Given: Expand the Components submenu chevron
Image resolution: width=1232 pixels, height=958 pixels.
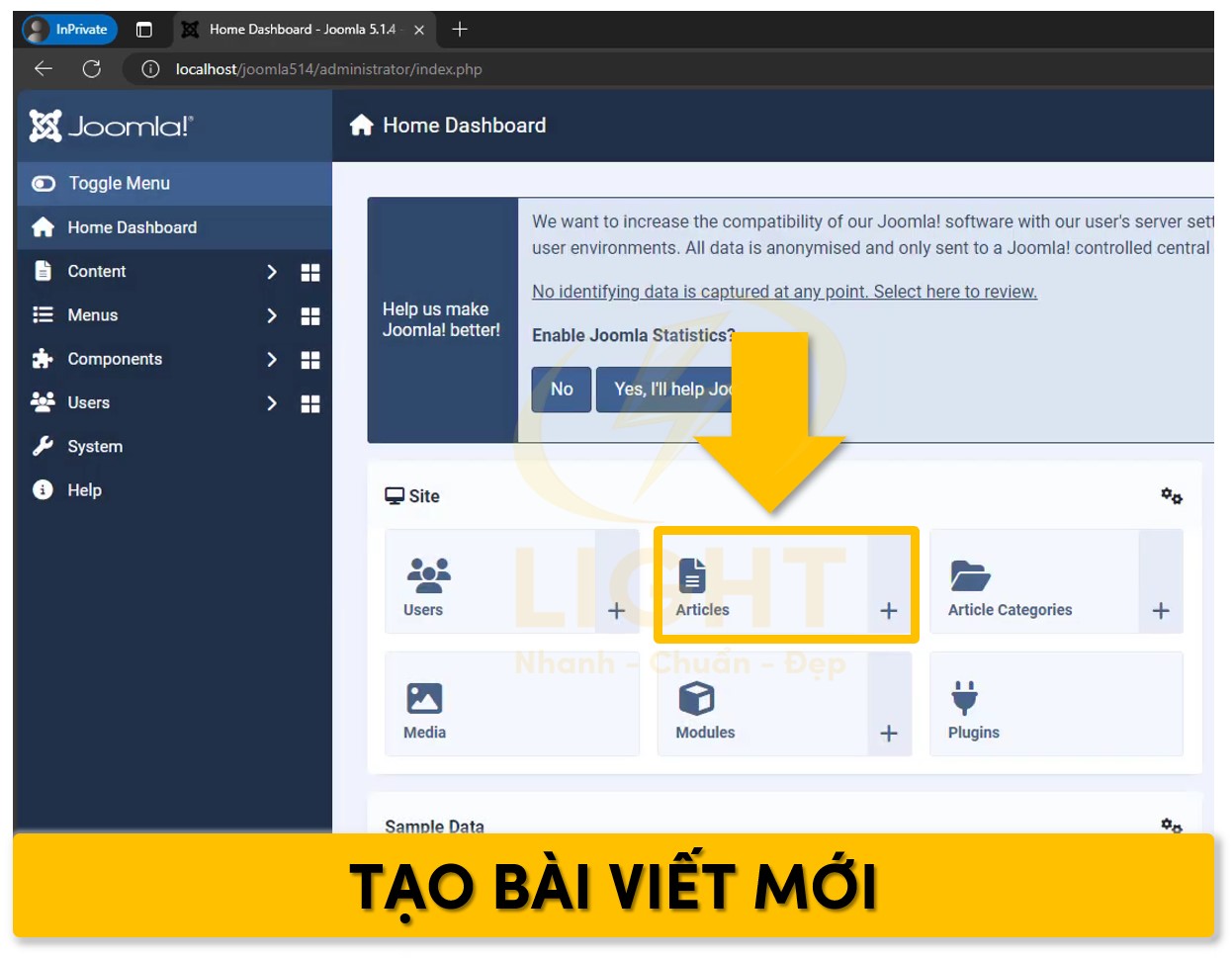Looking at the screenshot, I should click(272, 359).
